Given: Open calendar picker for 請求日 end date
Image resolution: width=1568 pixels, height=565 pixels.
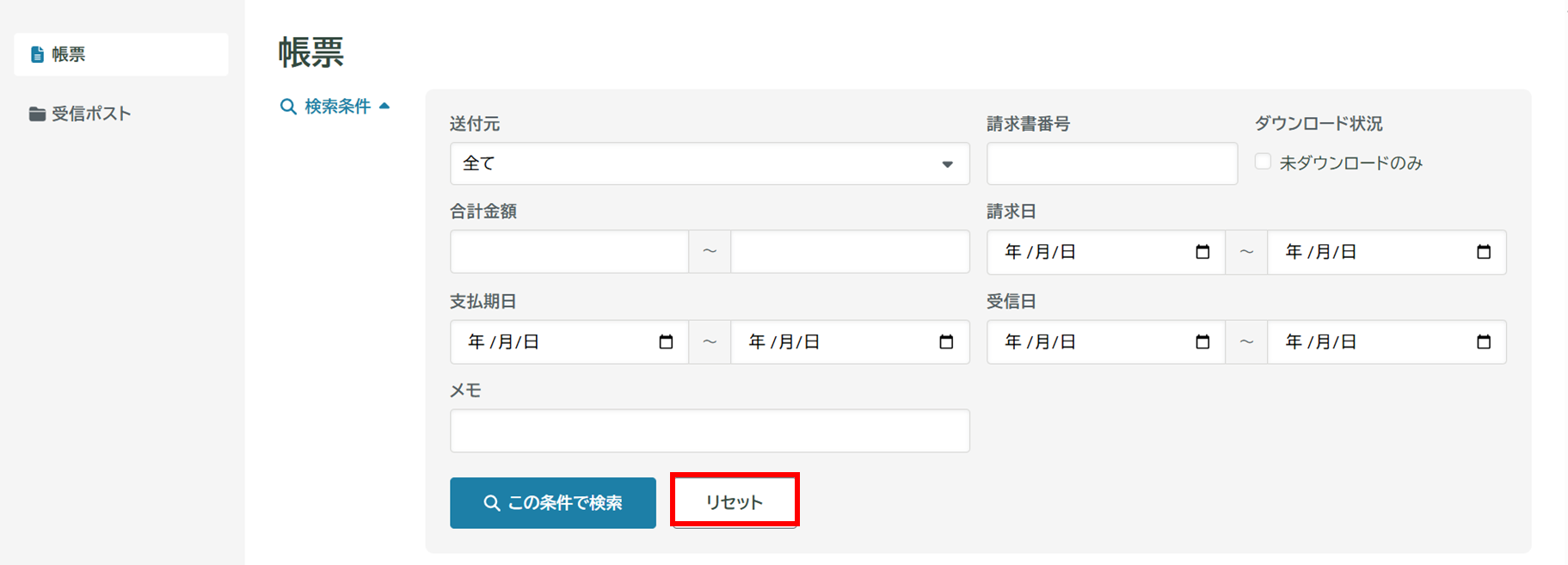Looking at the screenshot, I should [x=1483, y=252].
